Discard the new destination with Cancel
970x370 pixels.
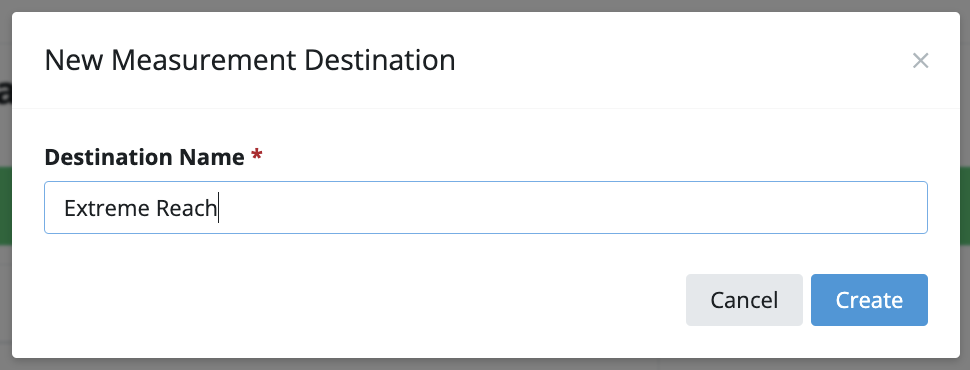click(744, 300)
